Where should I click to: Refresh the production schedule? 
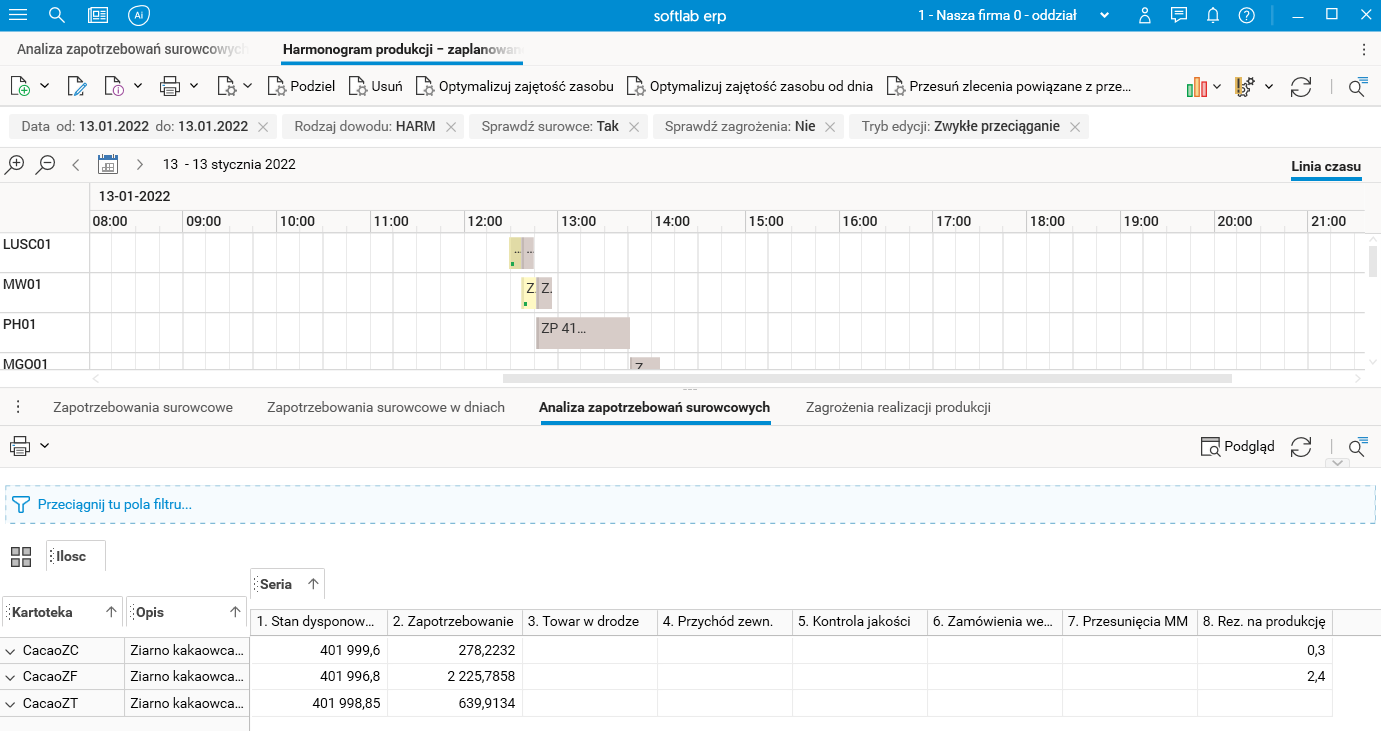tap(1301, 87)
